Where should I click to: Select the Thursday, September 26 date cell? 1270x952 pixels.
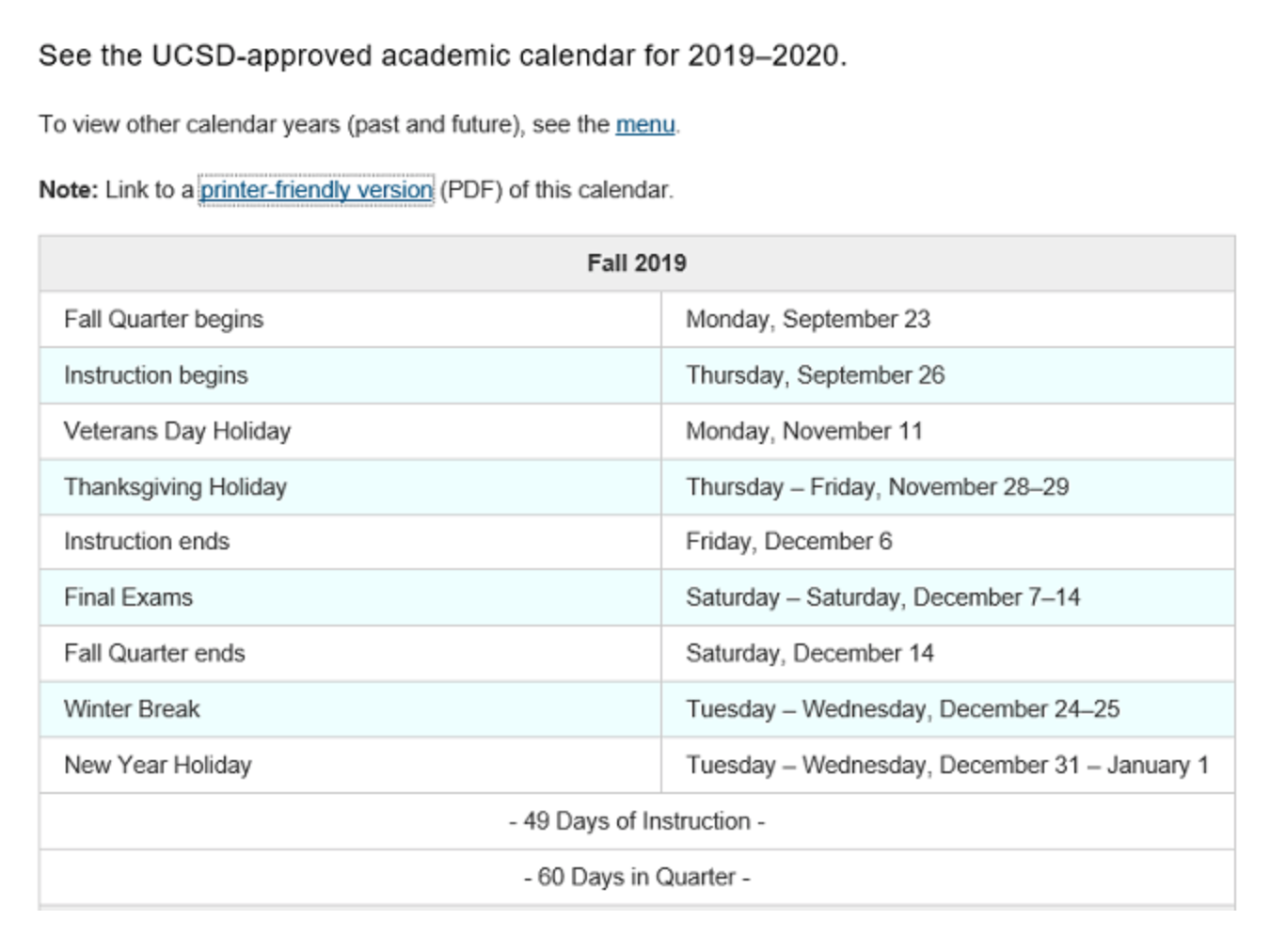pyautogui.click(x=815, y=375)
